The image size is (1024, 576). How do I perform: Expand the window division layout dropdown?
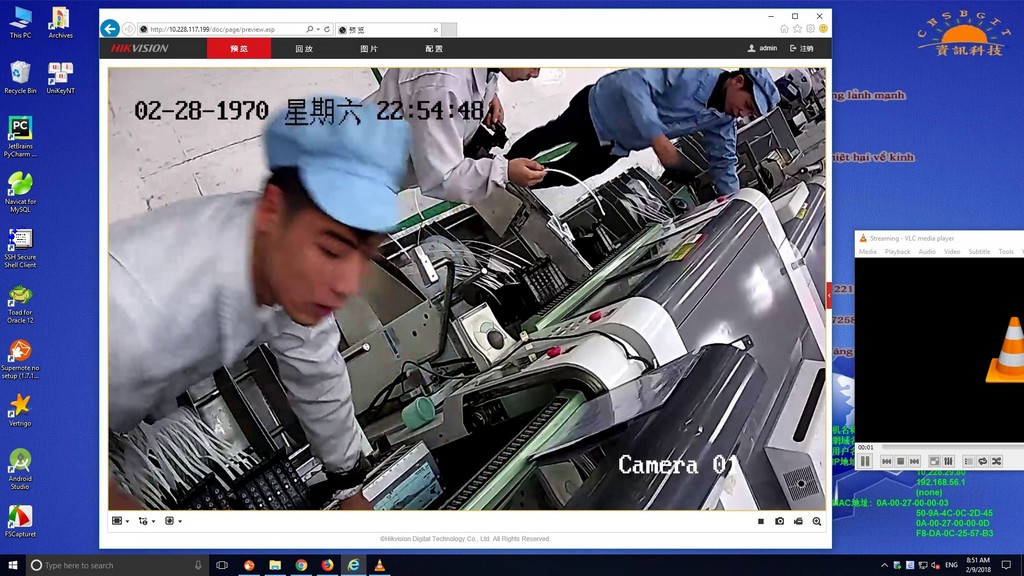[x=121, y=521]
